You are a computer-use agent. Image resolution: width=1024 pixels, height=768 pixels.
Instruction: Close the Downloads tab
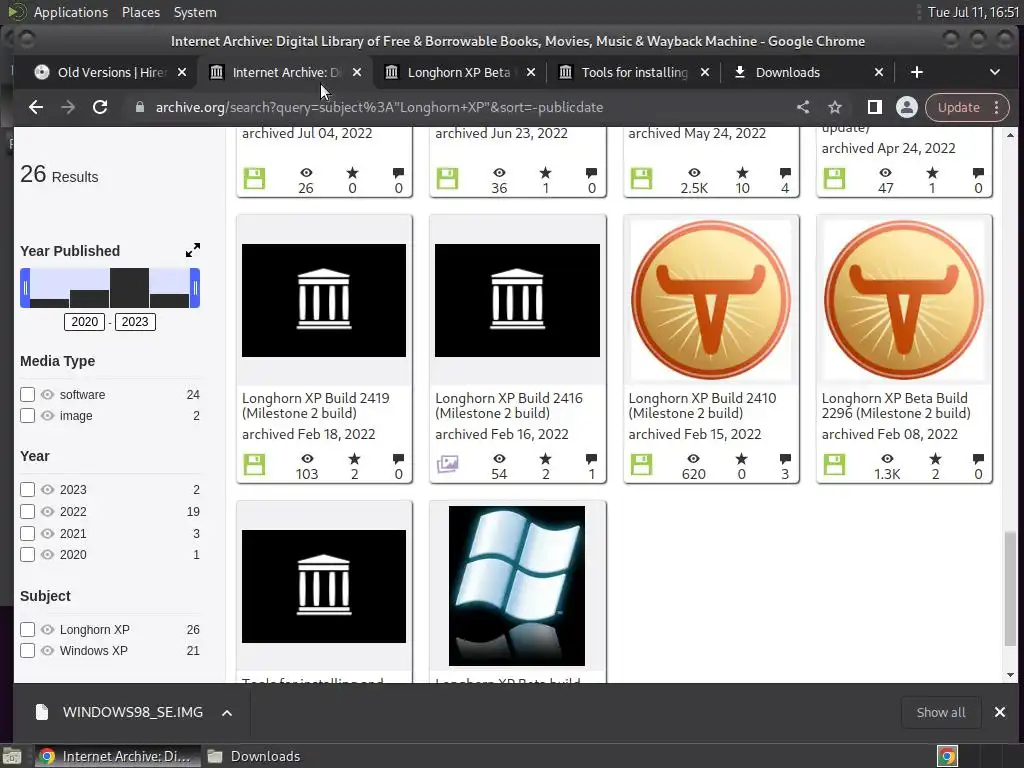[x=879, y=72]
